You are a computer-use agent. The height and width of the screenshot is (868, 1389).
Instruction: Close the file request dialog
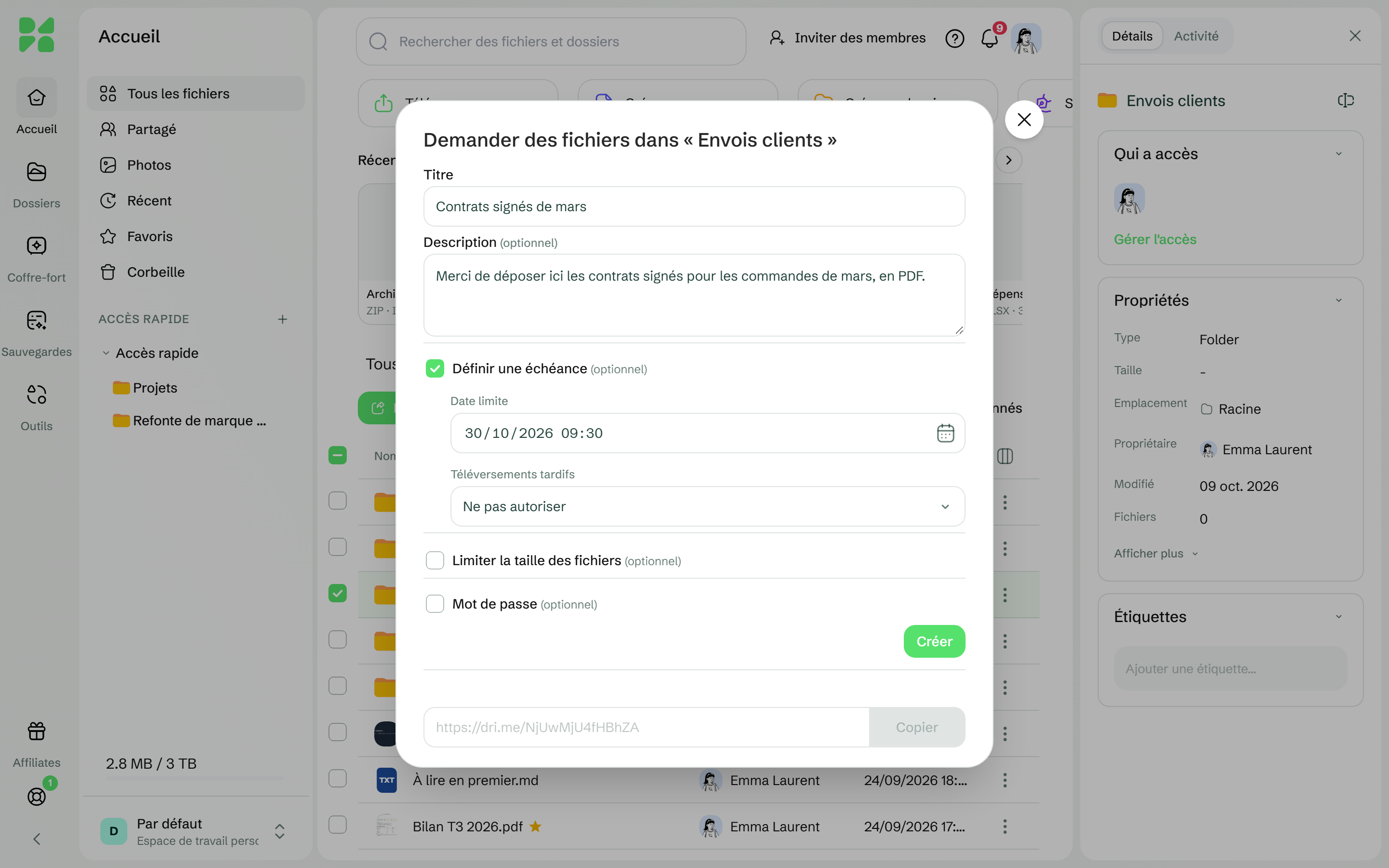pos(1024,120)
